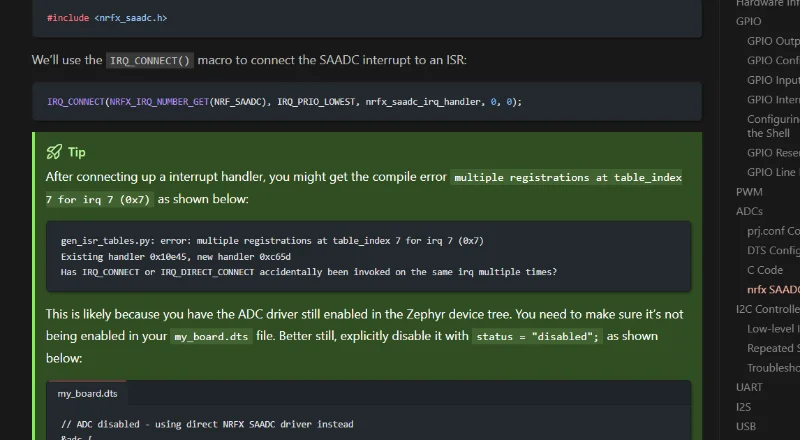The image size is (800, 440).
Task: Select highlighted nrfx SAADC sidebar entry
Action: pos(773,290)
